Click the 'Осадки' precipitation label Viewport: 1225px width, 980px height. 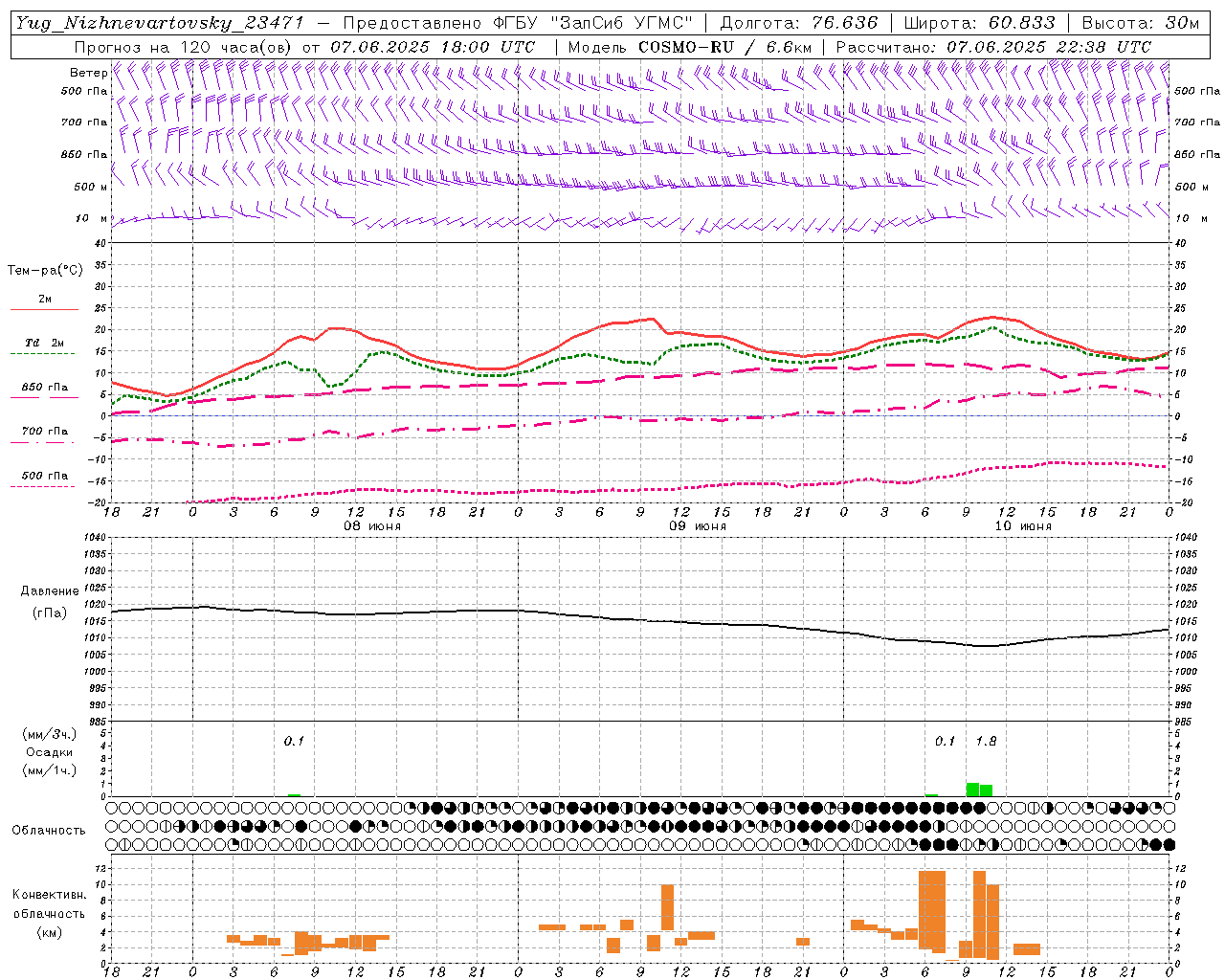click(x=50, y=752)
